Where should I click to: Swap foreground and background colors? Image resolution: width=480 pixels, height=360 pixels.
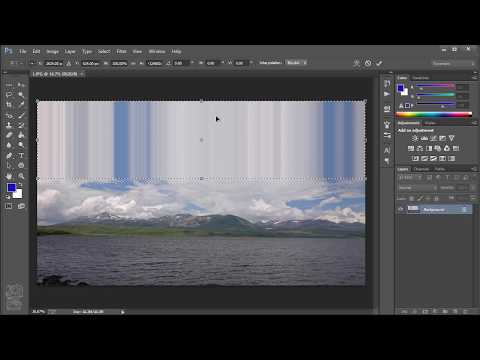click(x=20, y=184)
